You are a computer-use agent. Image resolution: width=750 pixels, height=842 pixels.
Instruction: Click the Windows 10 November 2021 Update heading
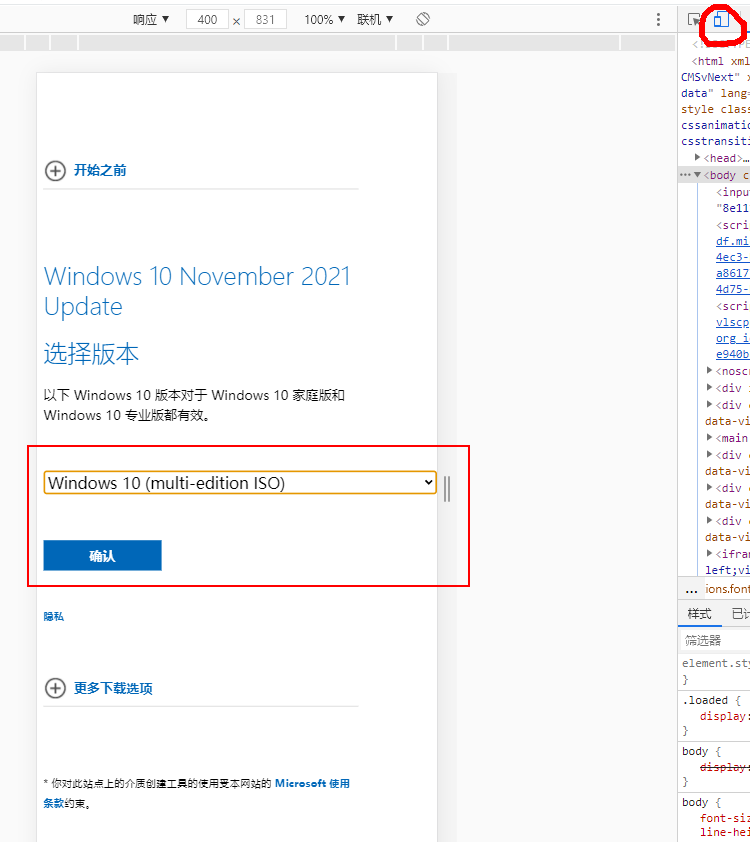tap(197, 291)
